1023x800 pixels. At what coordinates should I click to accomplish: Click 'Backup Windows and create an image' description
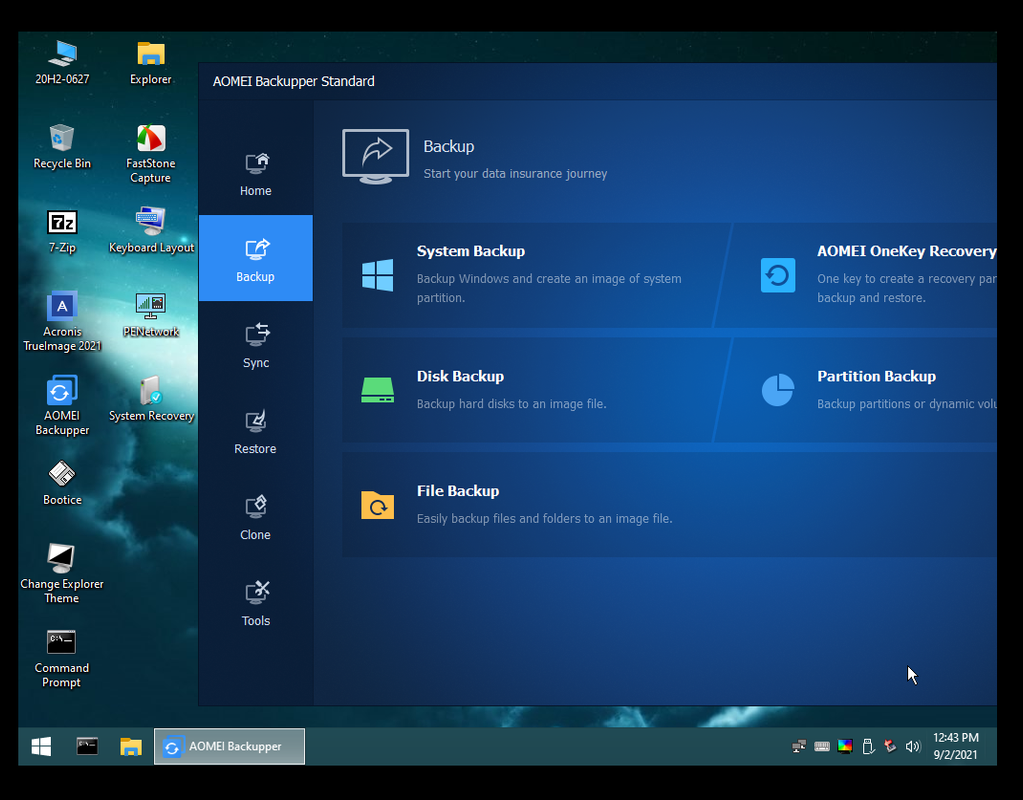point(549,288)
